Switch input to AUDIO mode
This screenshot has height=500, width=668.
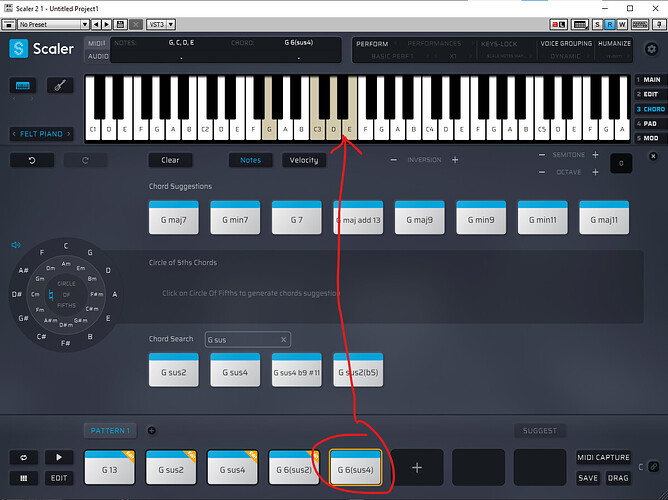pyautogui.click(x=98, y=56)
